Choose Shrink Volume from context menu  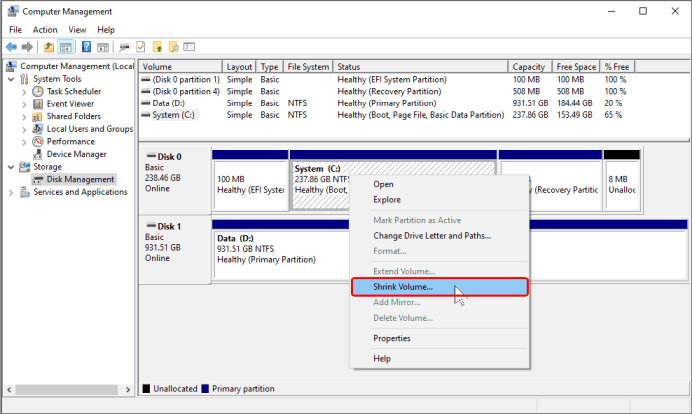pos(440,287)
